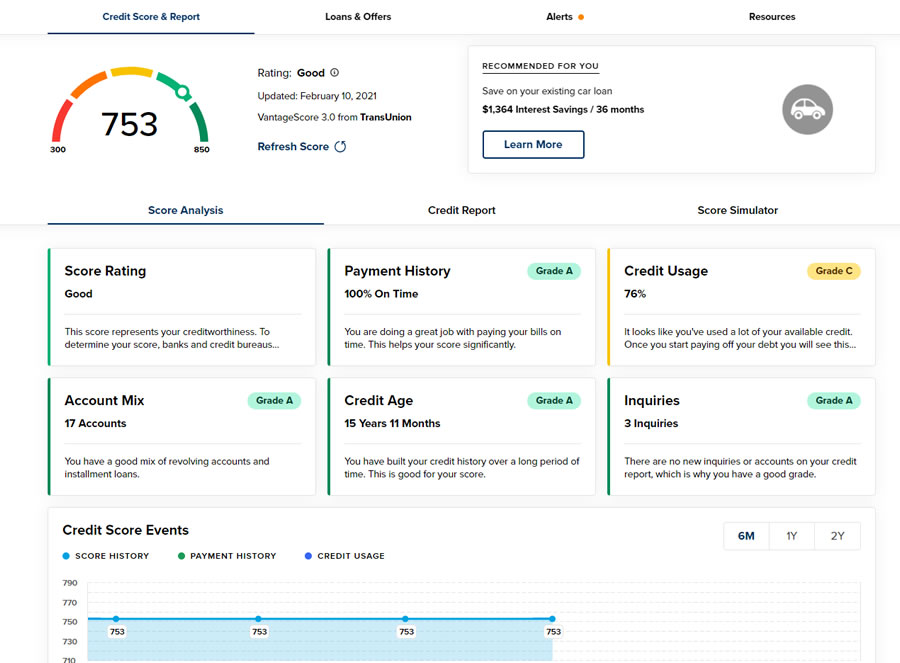Open the Score Simulator tab
This screenshot has width=900, height=663.
point(739,210)
